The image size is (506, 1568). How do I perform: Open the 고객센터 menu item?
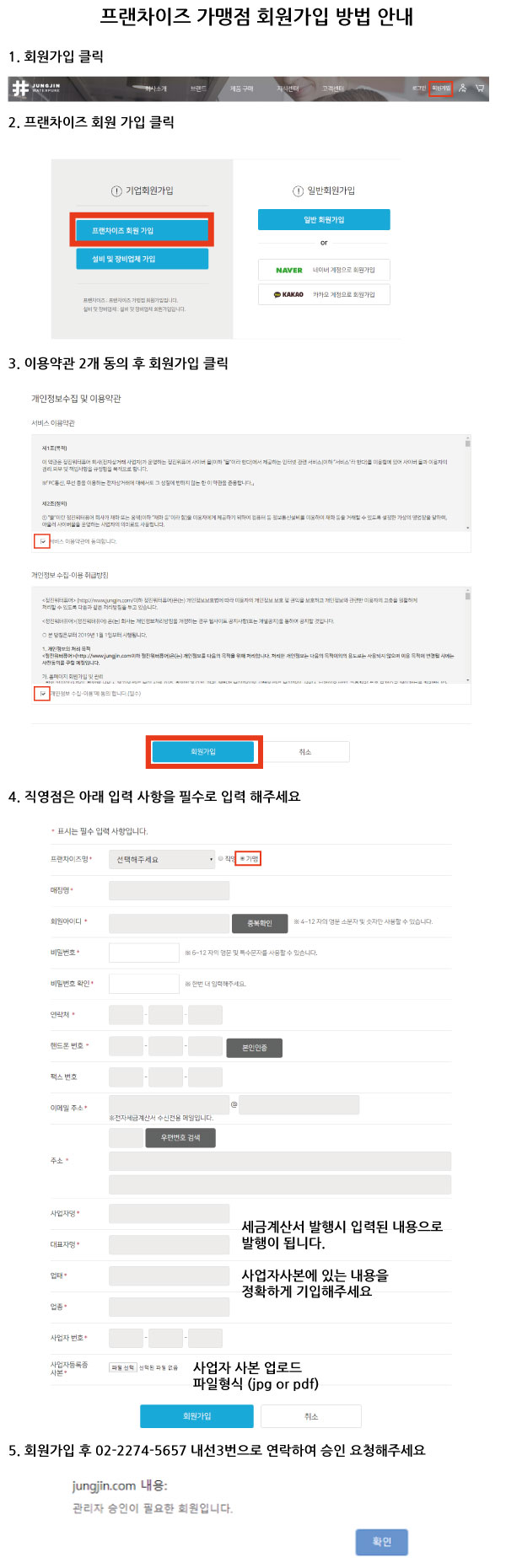click(333, 89)
